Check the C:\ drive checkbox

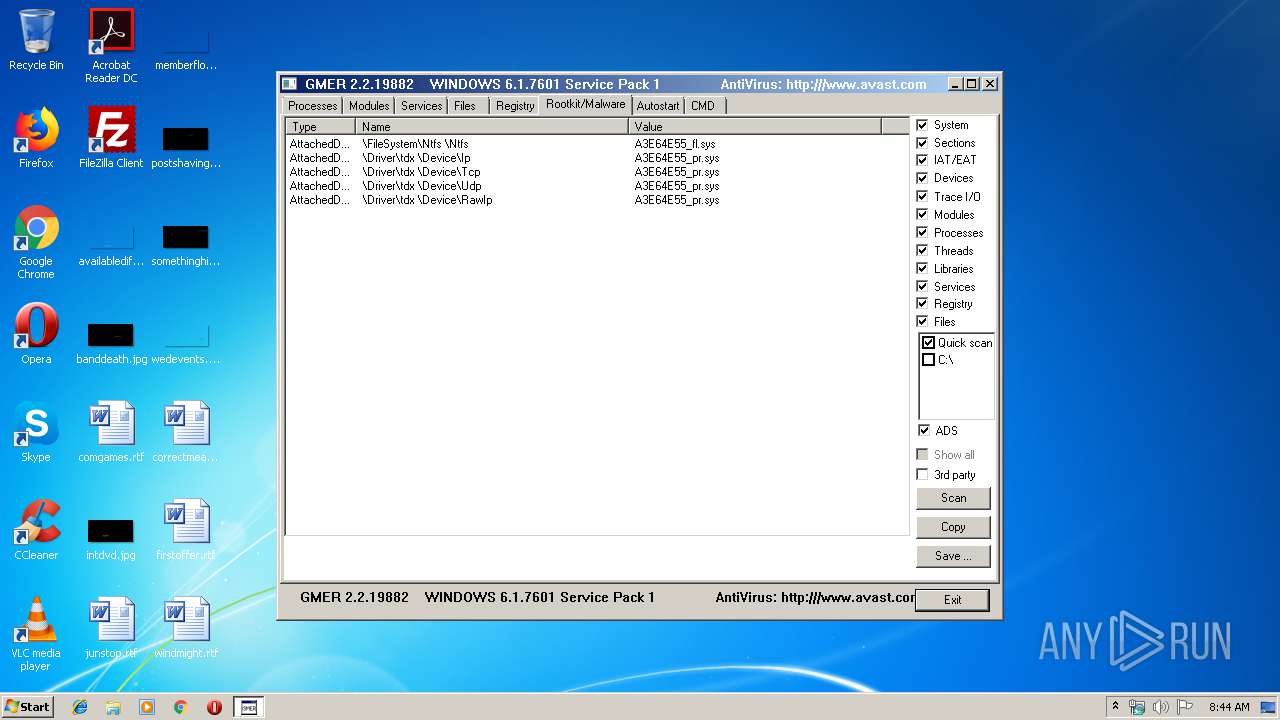pyautogui.click(x=928, y=360)
